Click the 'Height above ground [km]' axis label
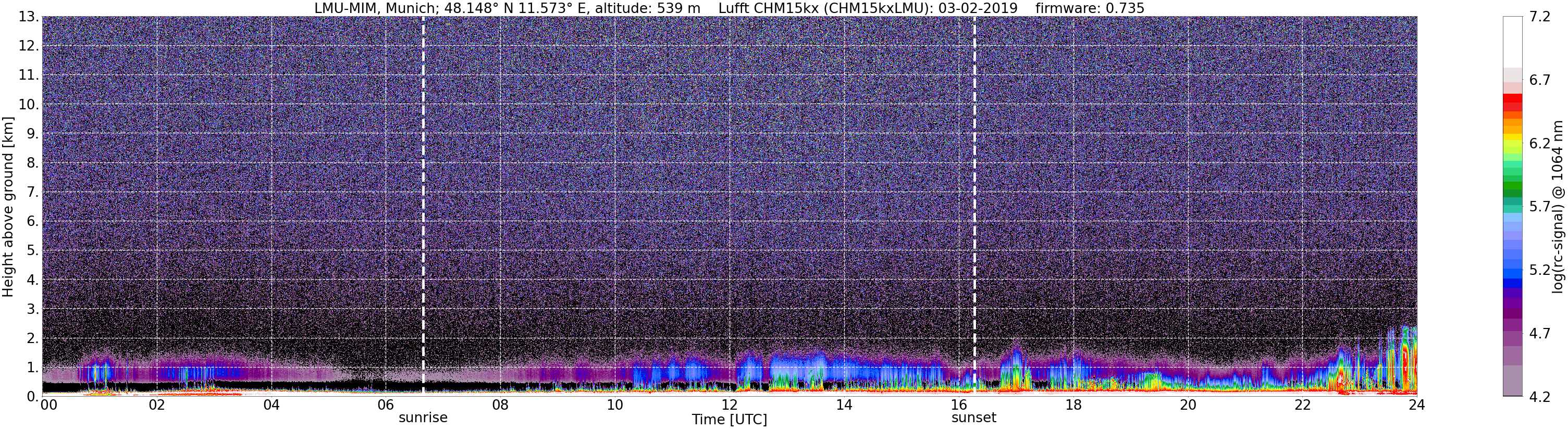 (8, 207)
